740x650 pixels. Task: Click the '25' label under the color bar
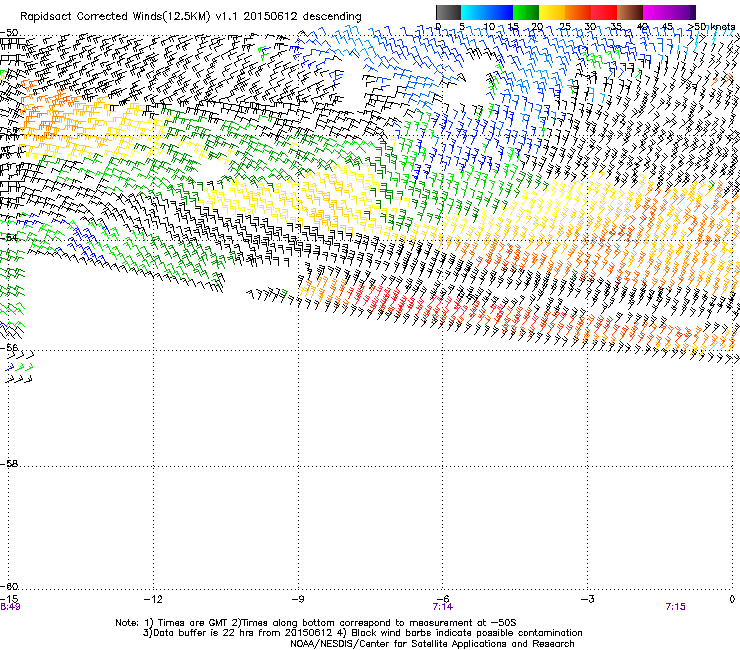click(564, 26)
